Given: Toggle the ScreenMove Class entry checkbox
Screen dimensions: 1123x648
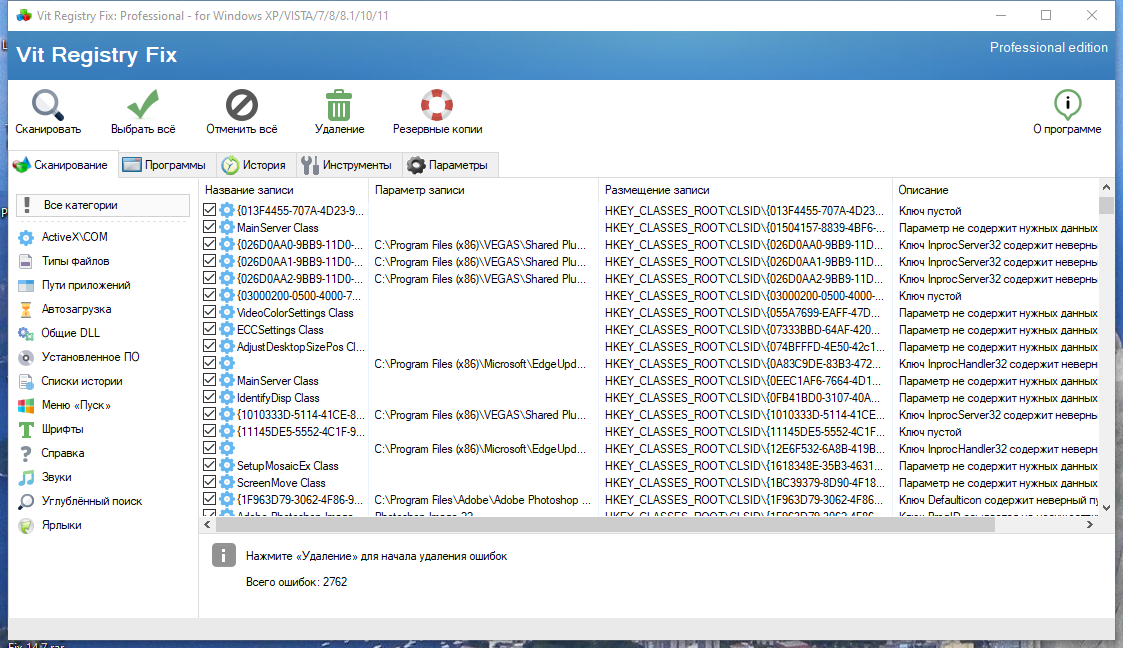Looking at the screenshot, I should click(209, 482).
